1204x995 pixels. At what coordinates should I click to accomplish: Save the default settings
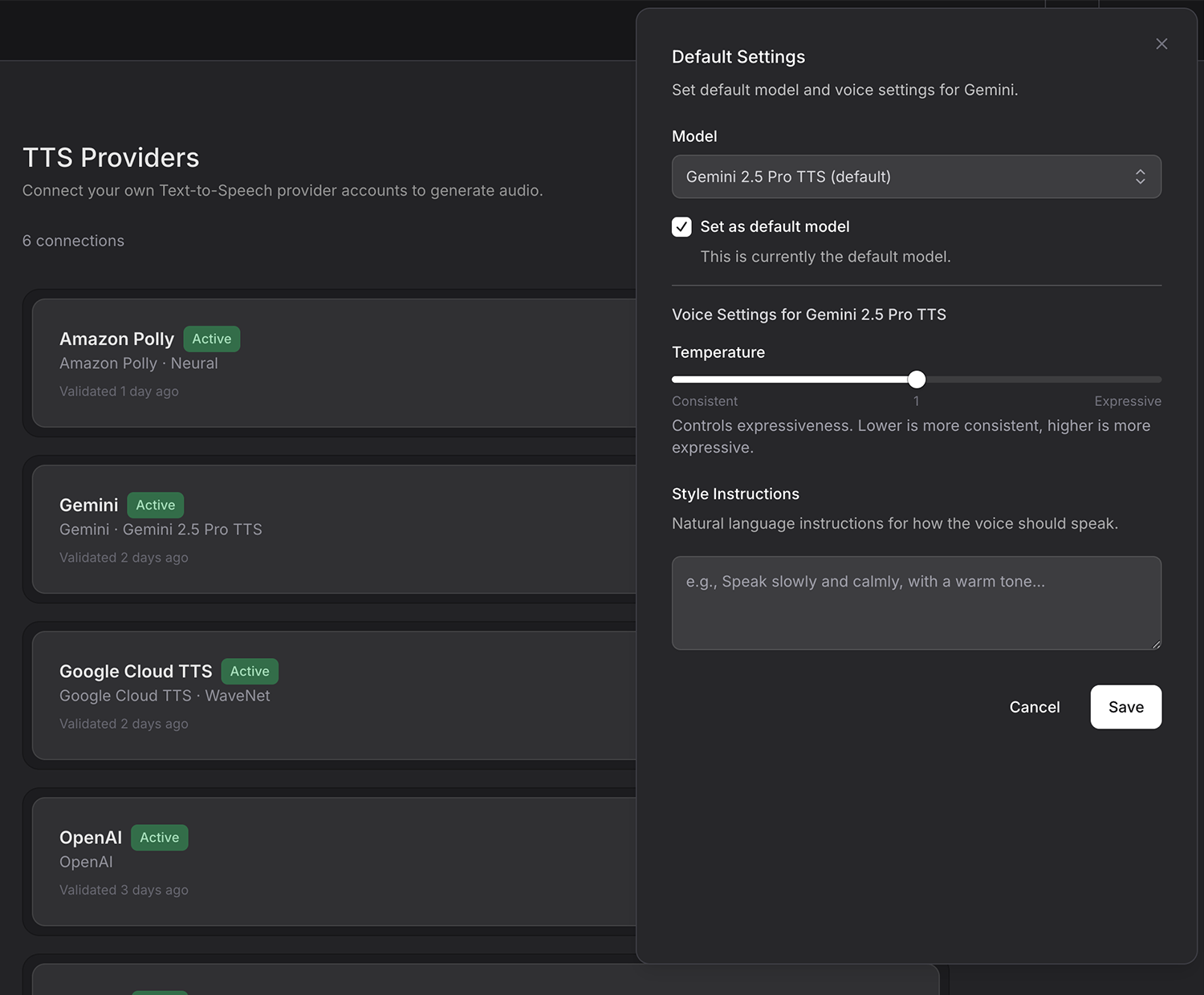(x=1125, y=707)
